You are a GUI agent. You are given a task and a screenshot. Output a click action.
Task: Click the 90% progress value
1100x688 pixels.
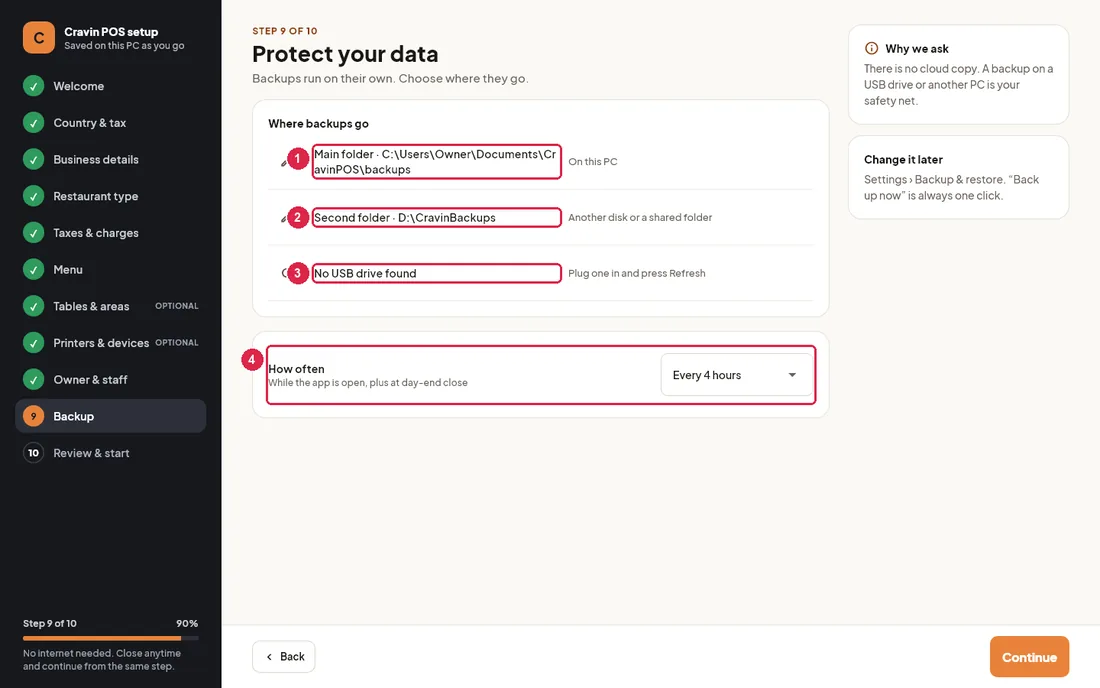(x=187, y=623)
